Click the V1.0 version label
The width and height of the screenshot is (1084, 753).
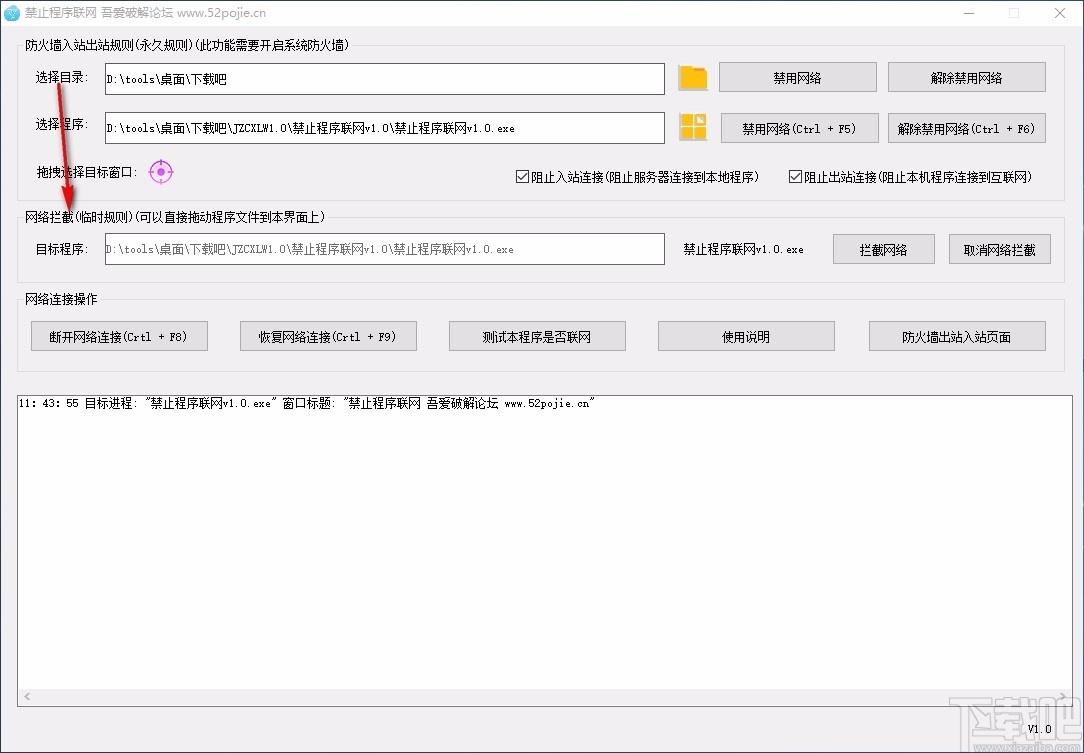(1039, 729)
